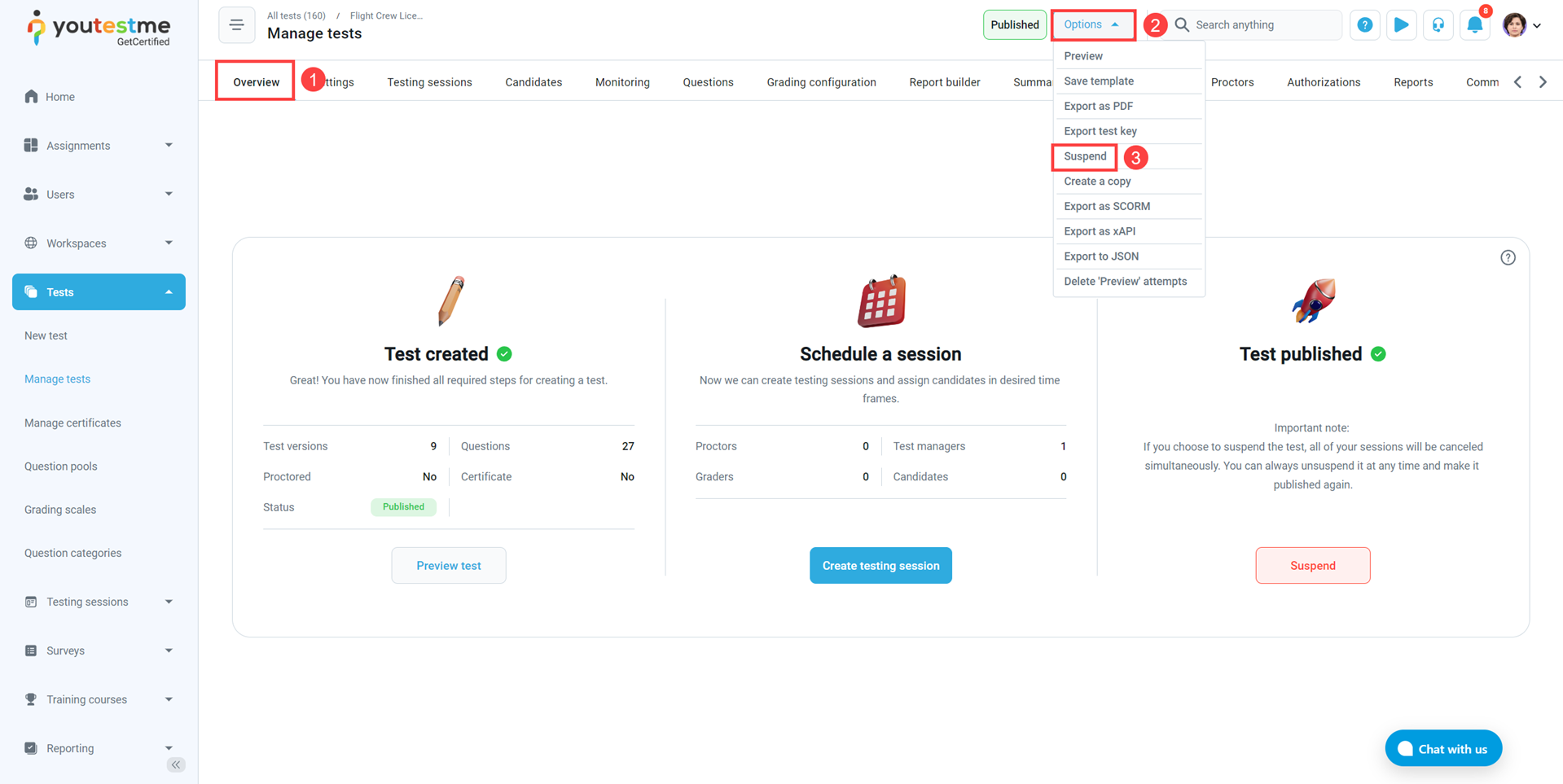This screenshot has width=1563, height=784.
Task: Expand the Workspaces sidebar section
Action: [99, 243]
